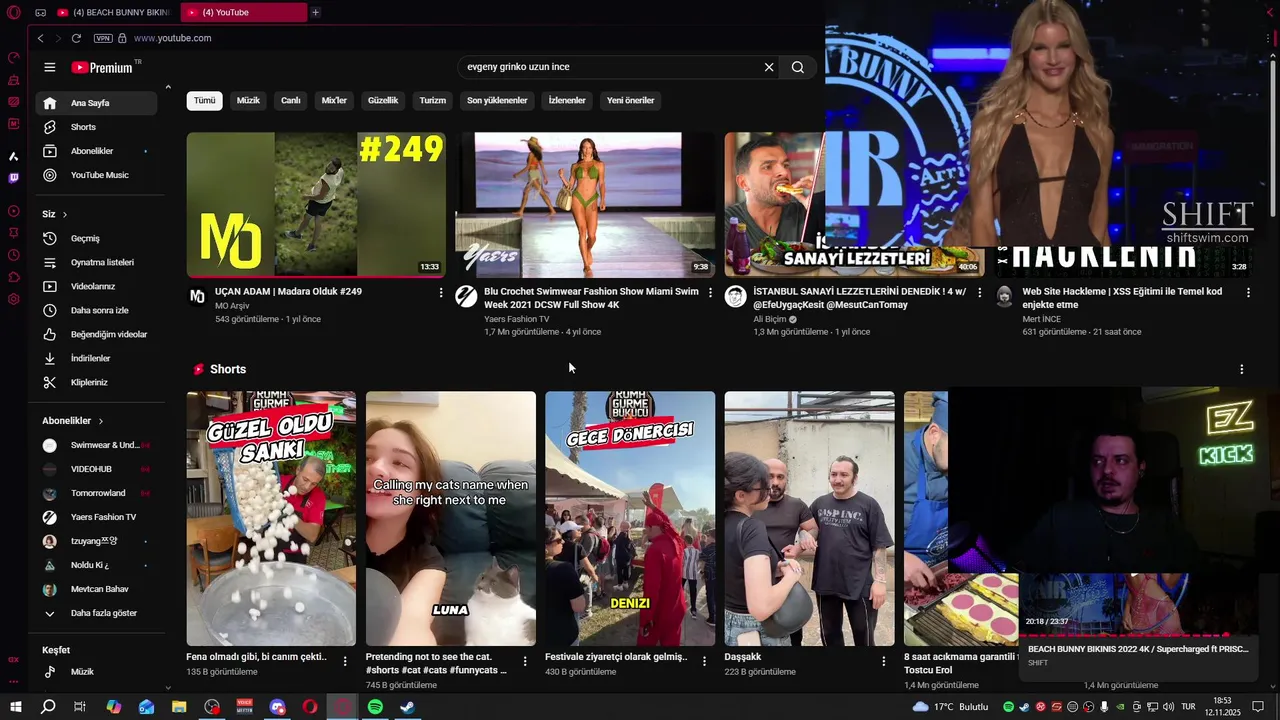Select the Yeni öneriler filter chip
Viewport: 1280px width, 720px height.
tap(630, 101)
